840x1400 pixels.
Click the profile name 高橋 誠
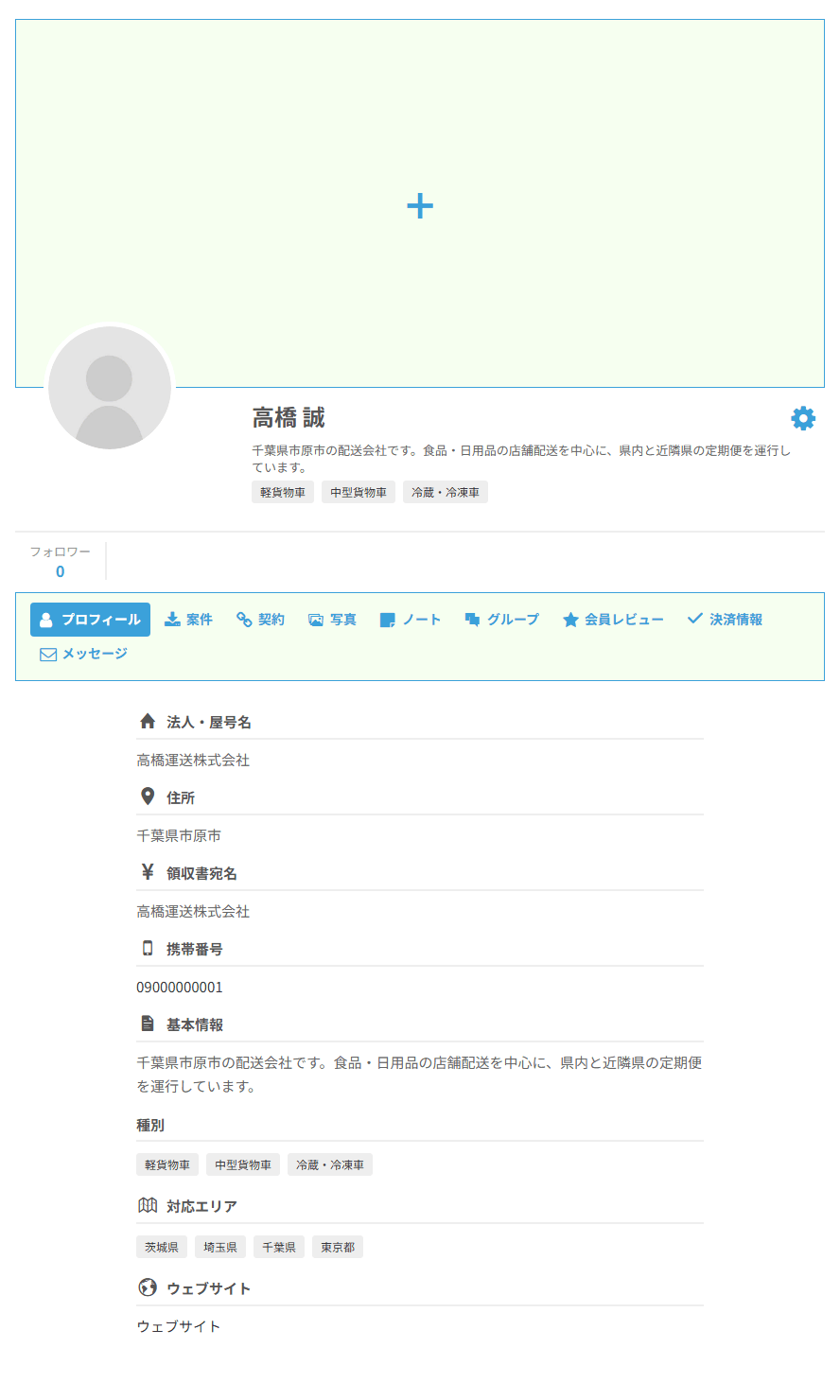289,417
